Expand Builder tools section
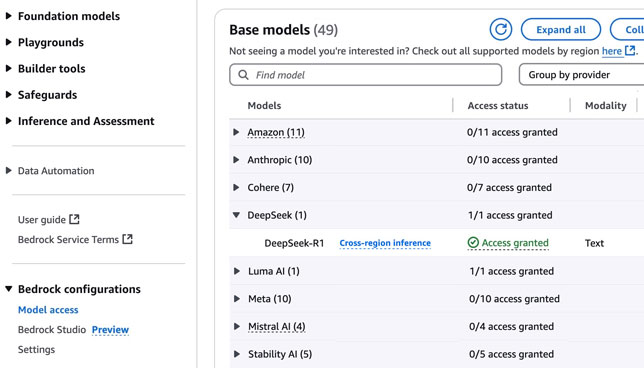Image resolution: width=644 pixels, height=368 pixels. tap(8, 69)
